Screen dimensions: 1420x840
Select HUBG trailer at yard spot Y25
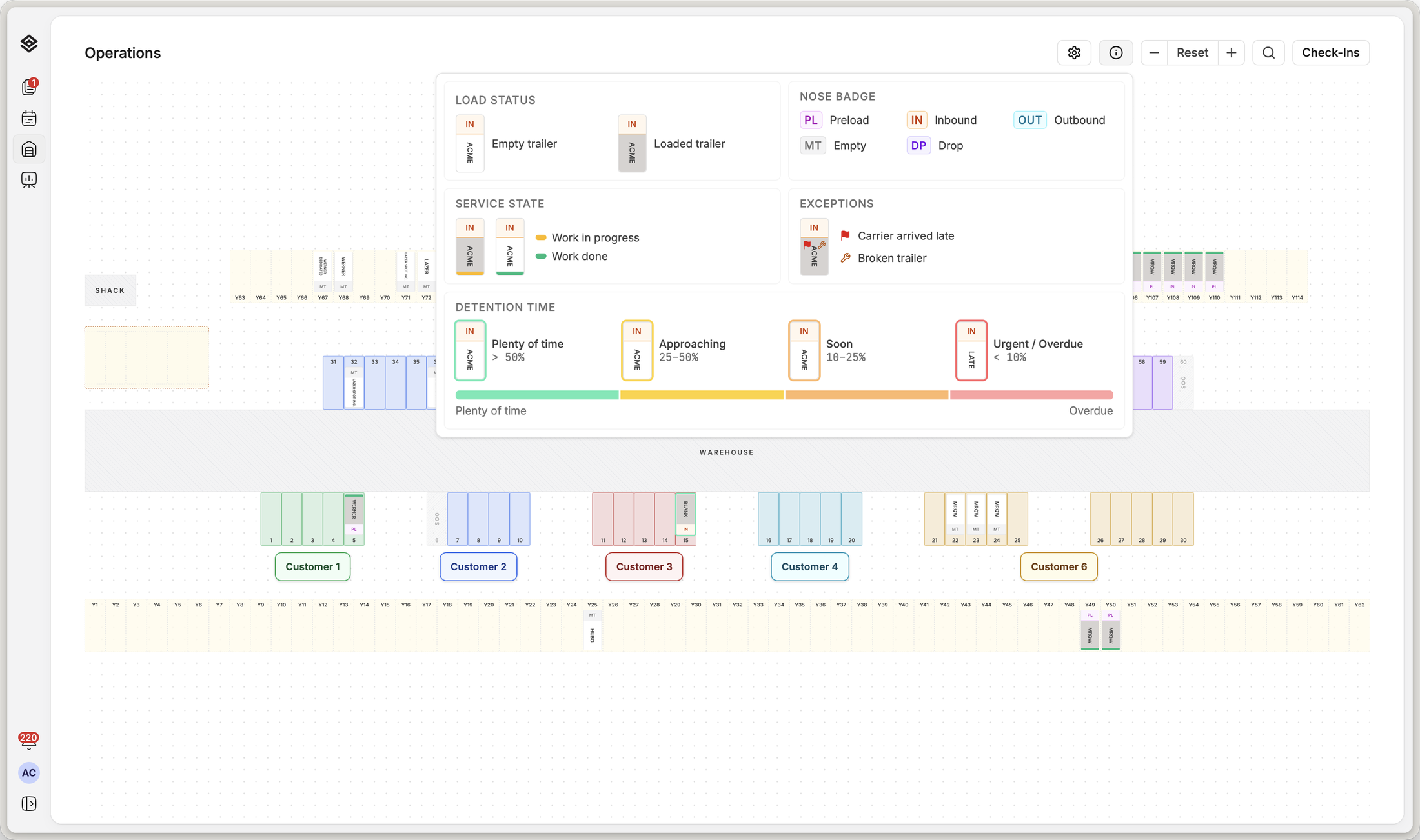pos(593,630)
